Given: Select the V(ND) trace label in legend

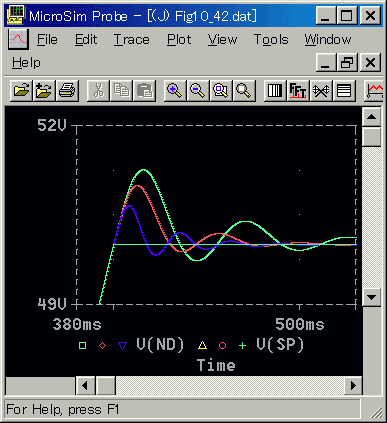Looking at the screenshot, I should (160, 345).
